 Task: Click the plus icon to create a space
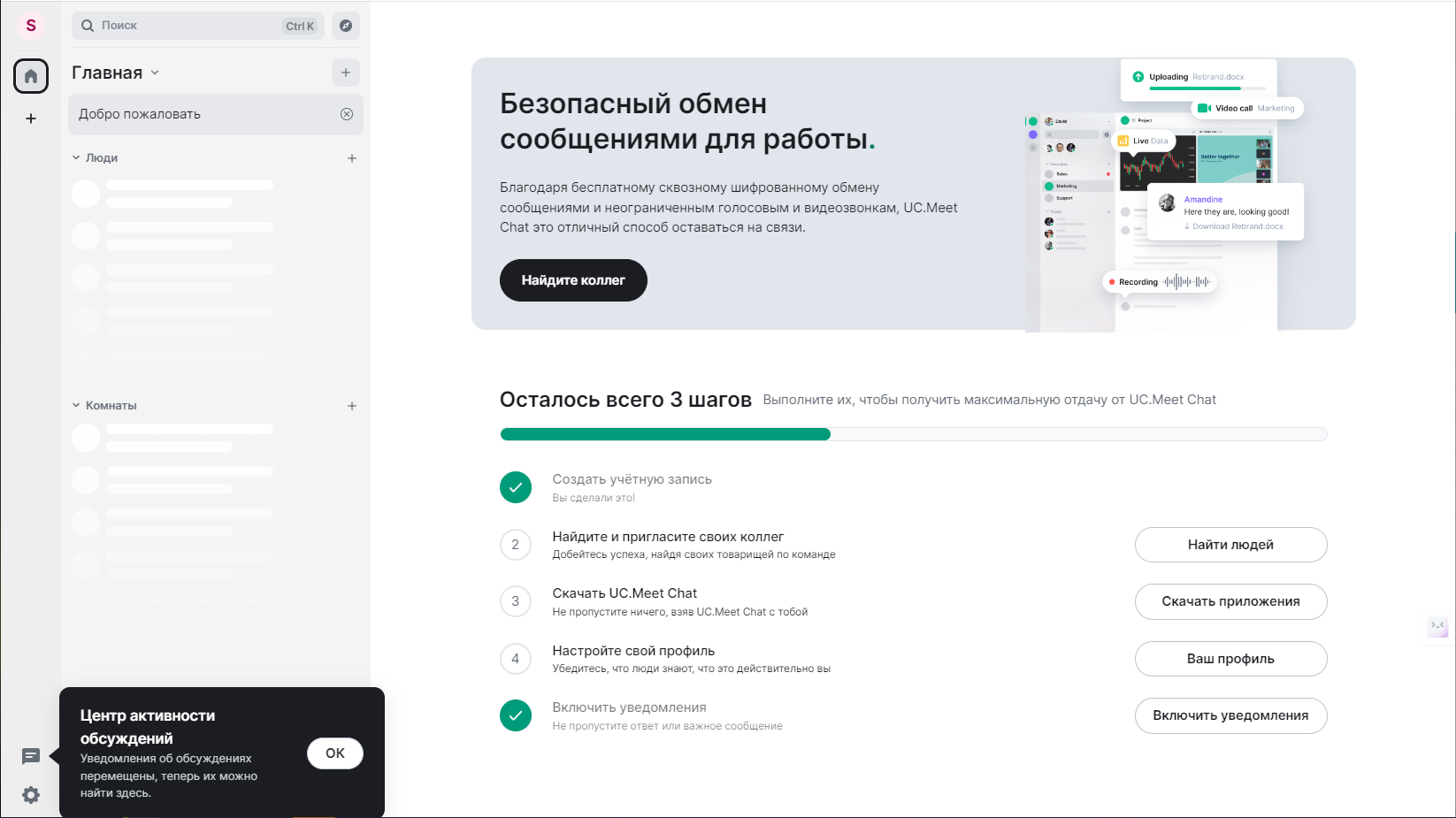click(31, 118)
